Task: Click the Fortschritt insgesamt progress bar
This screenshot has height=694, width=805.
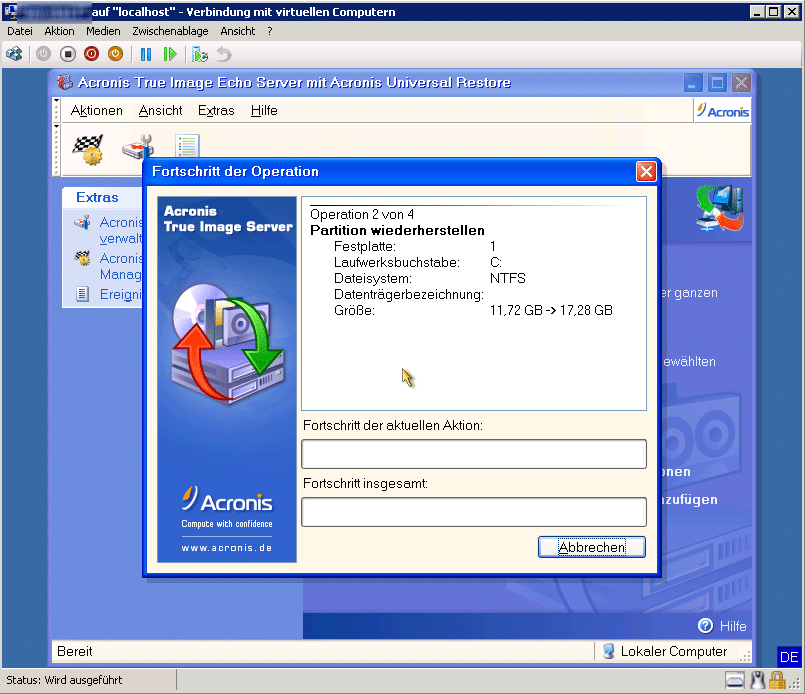Action: [474, 512]
